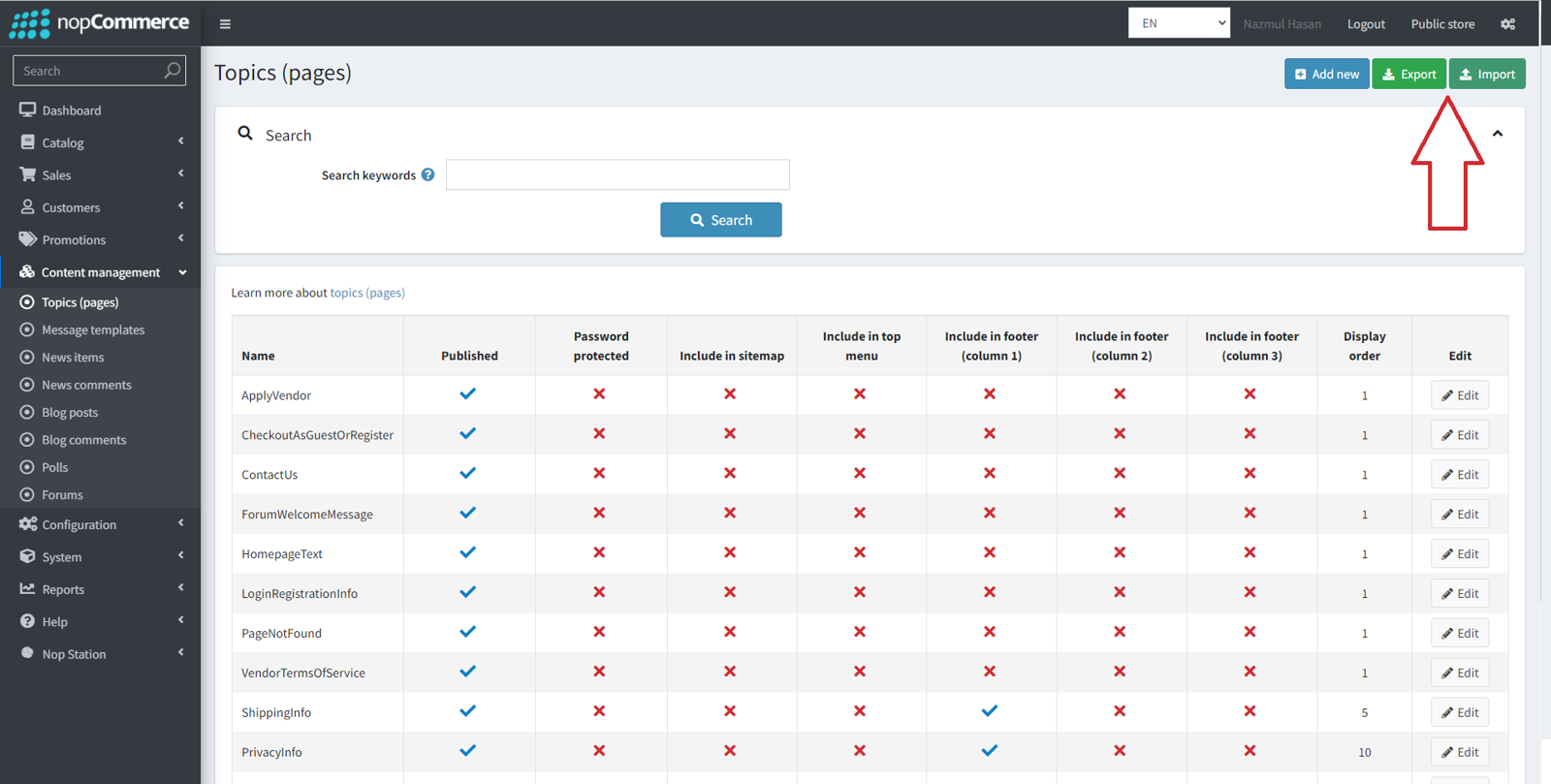Click the Promotions tags icon
1551x784 pixels.
[27, 239]
